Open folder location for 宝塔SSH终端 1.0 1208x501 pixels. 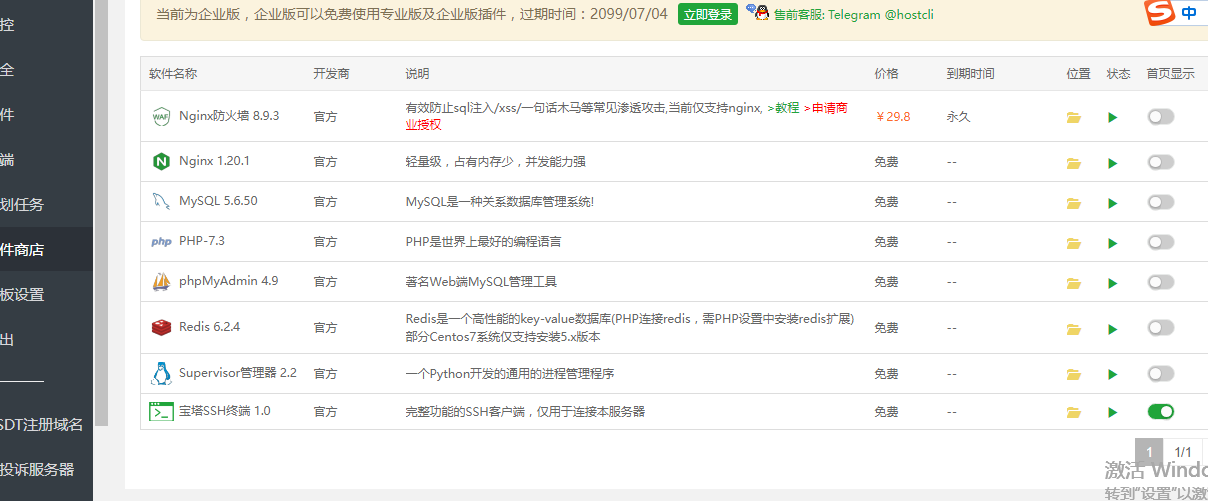1074,412
